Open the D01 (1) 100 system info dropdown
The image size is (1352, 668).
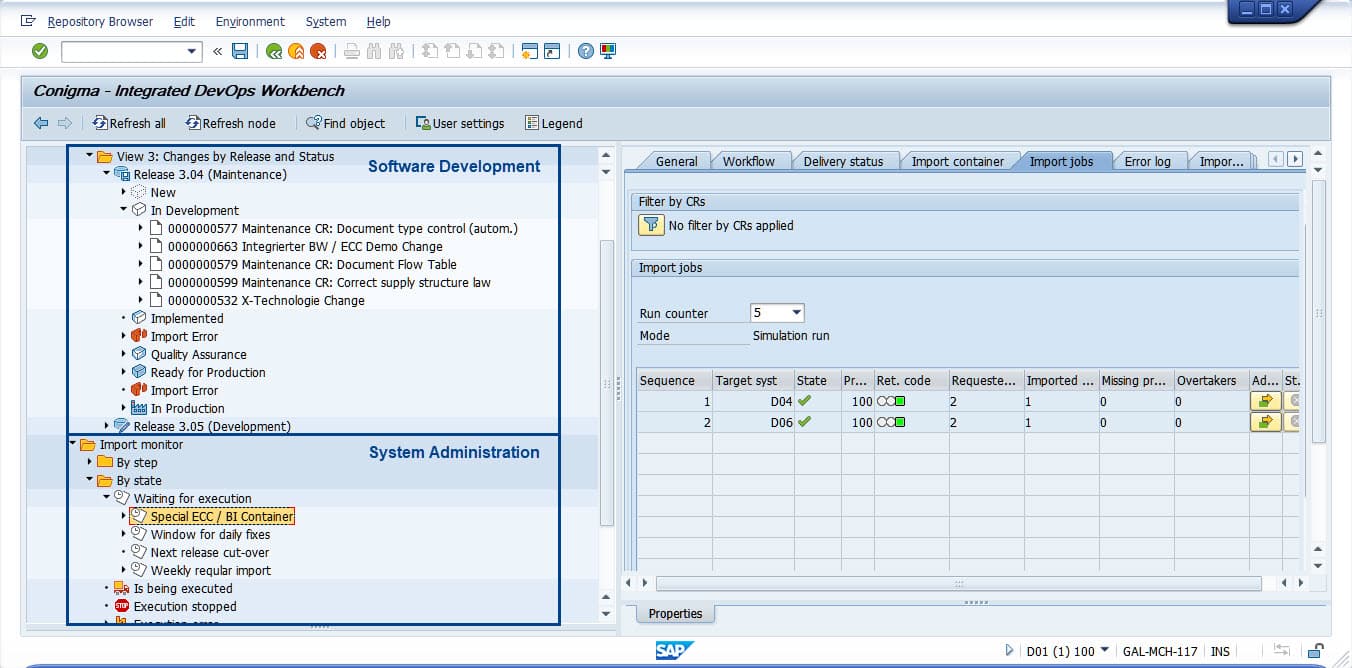(1105, 651)
